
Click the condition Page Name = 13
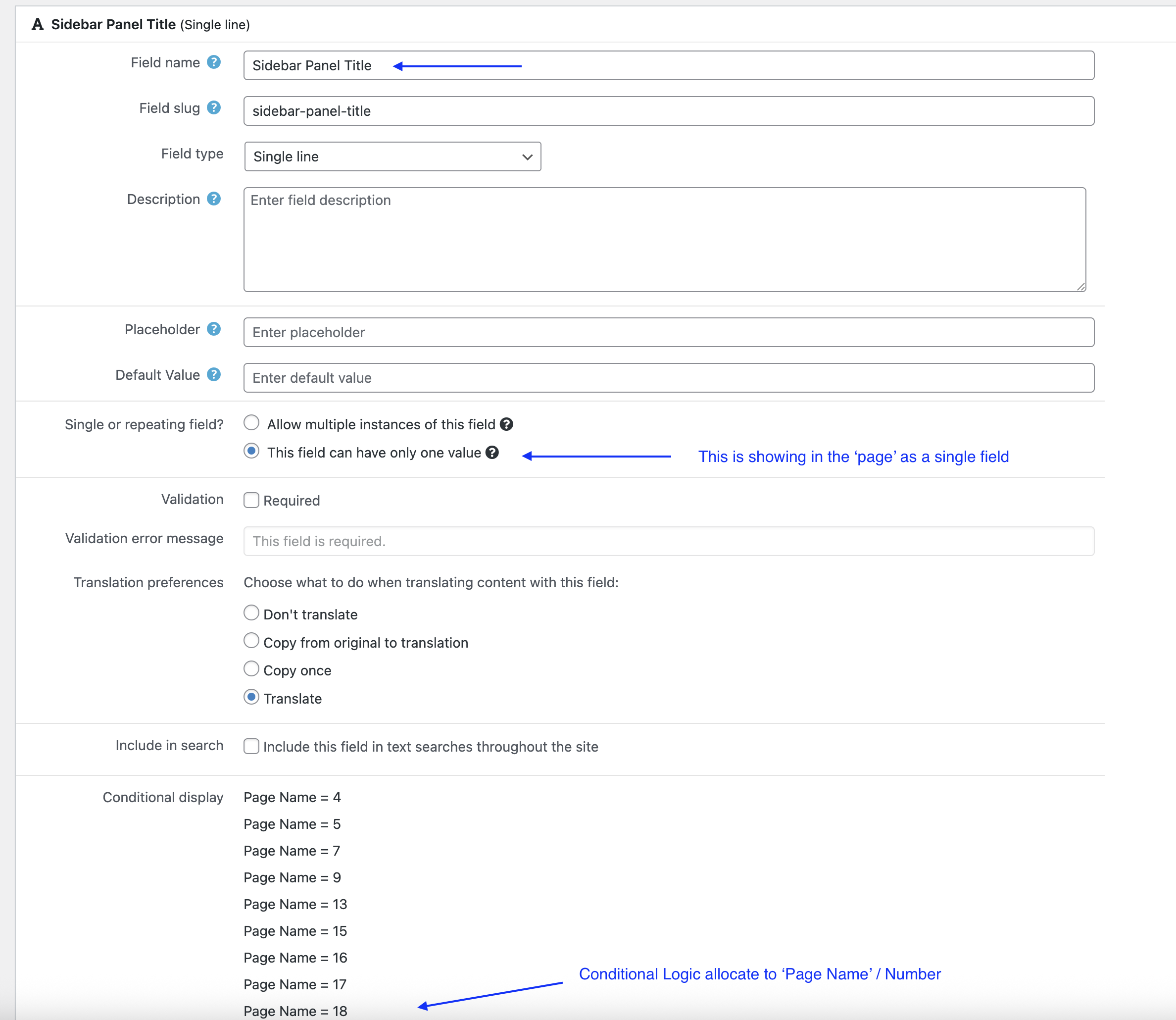(295, 905)
